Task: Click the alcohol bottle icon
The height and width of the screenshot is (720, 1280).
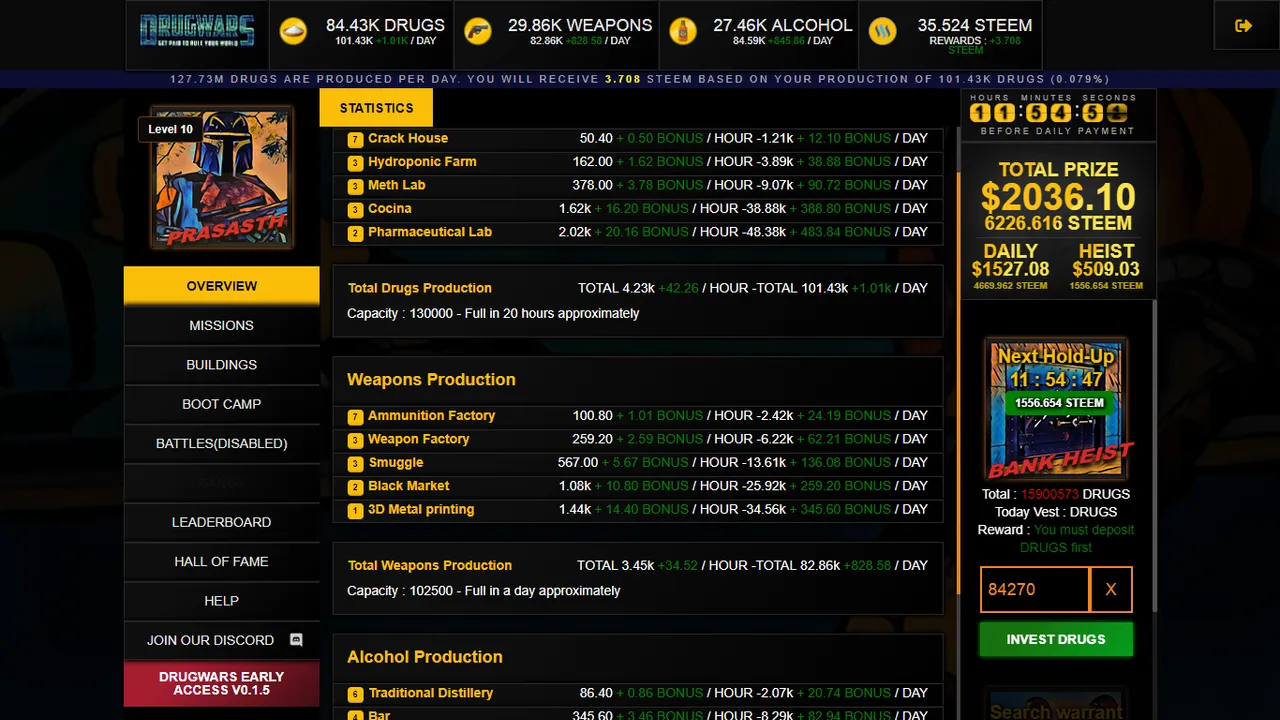Action: click(683, 31)
